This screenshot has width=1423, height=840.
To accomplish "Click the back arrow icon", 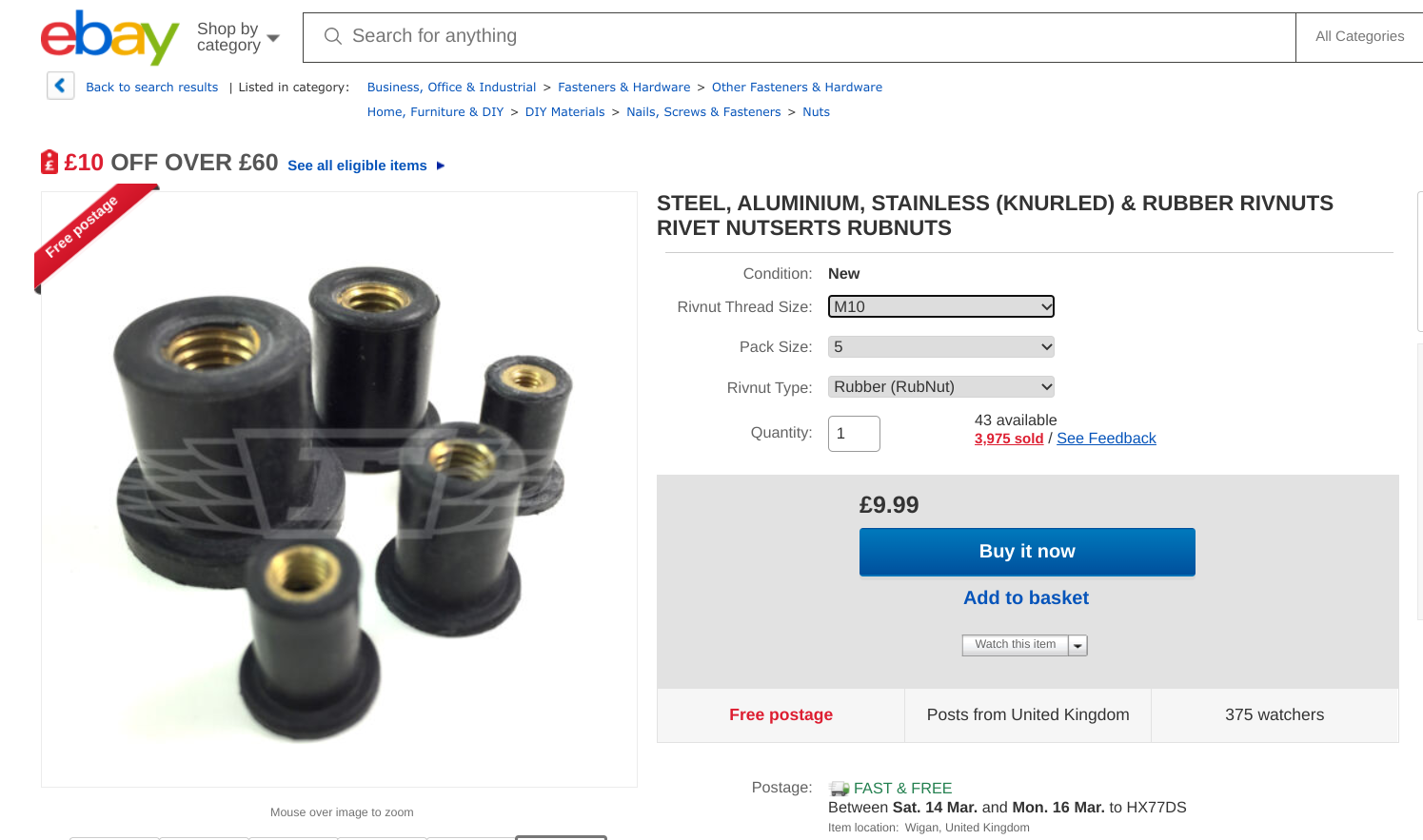I will (x=60, y=86).
